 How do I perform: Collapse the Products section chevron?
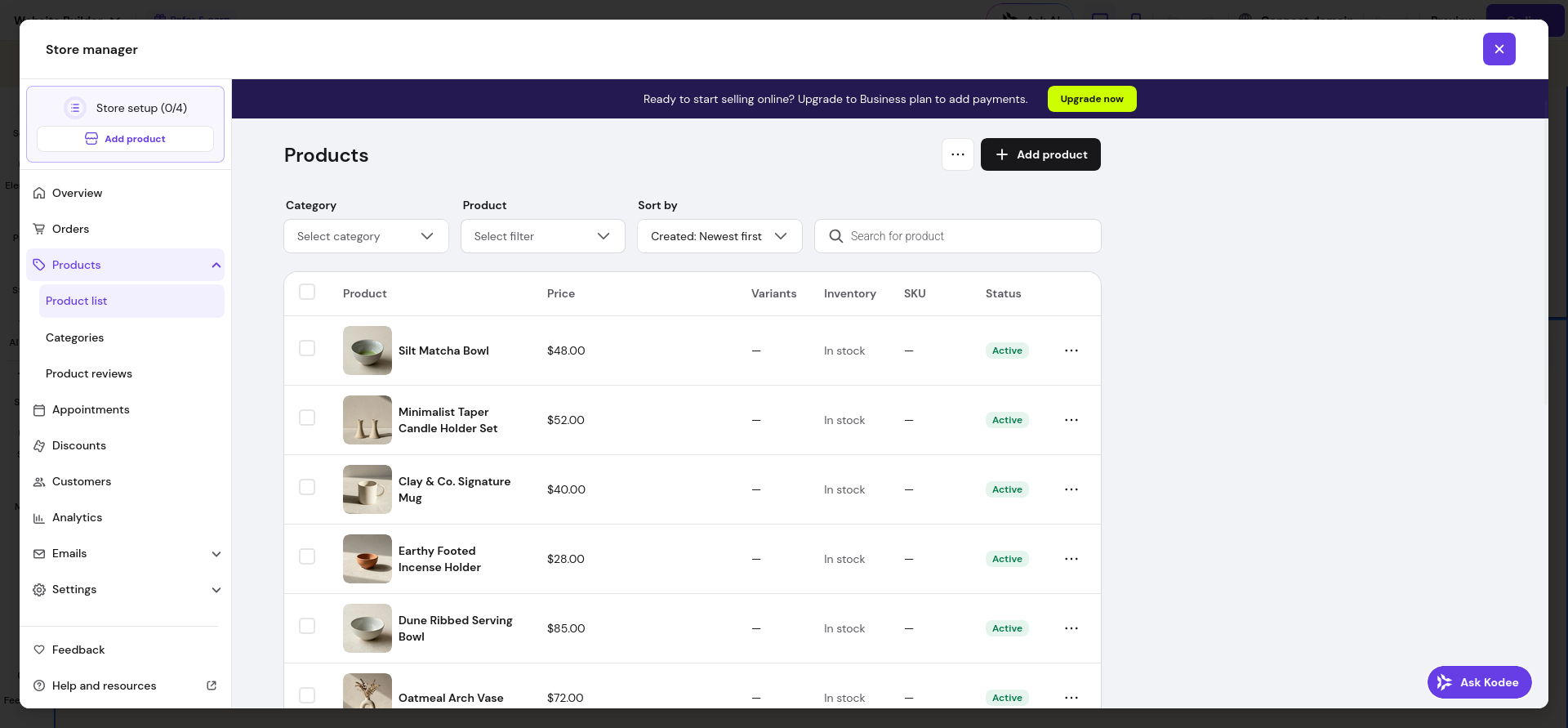click(x=216, y=265)
